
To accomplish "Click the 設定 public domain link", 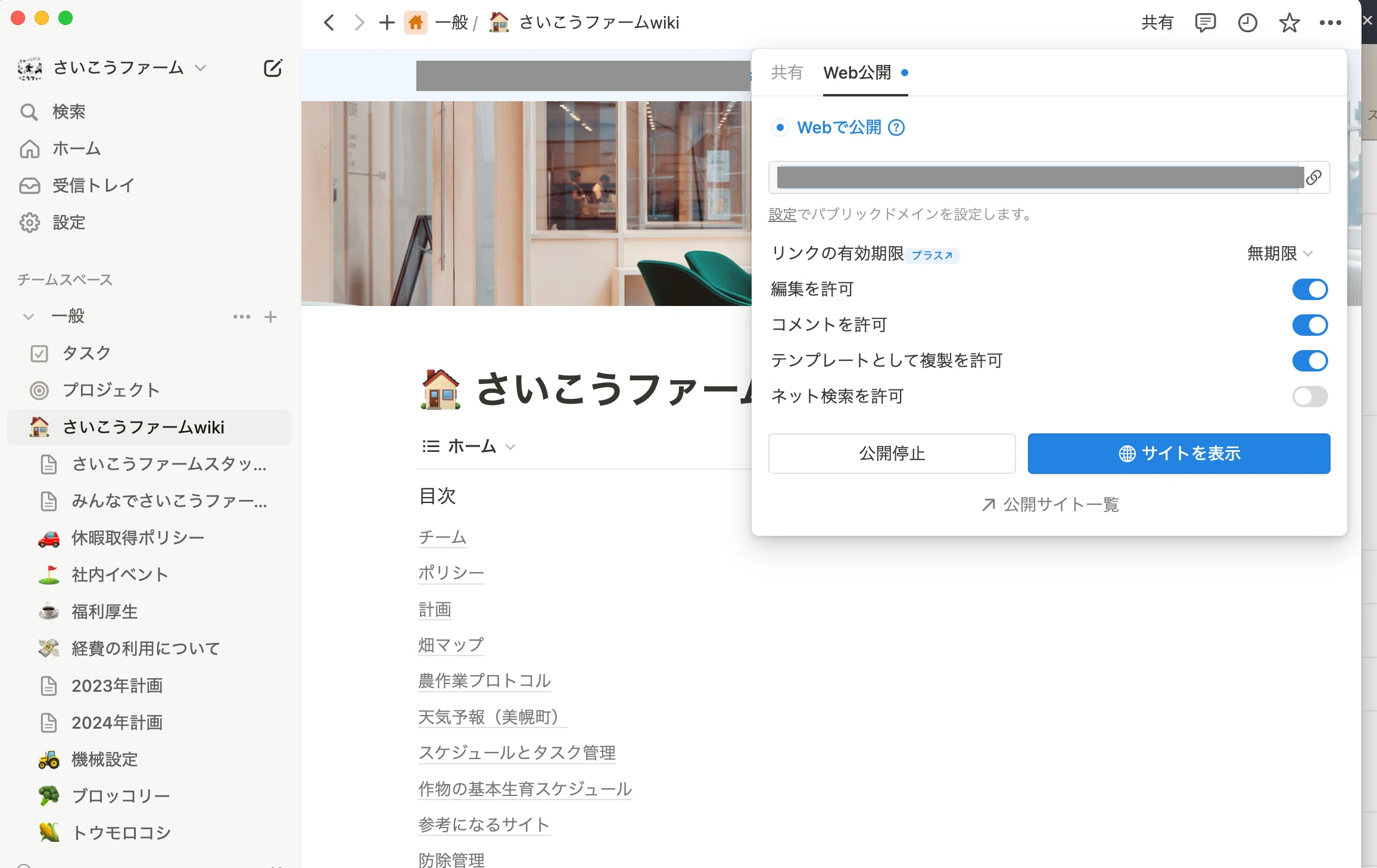I will tap(782, 214).
